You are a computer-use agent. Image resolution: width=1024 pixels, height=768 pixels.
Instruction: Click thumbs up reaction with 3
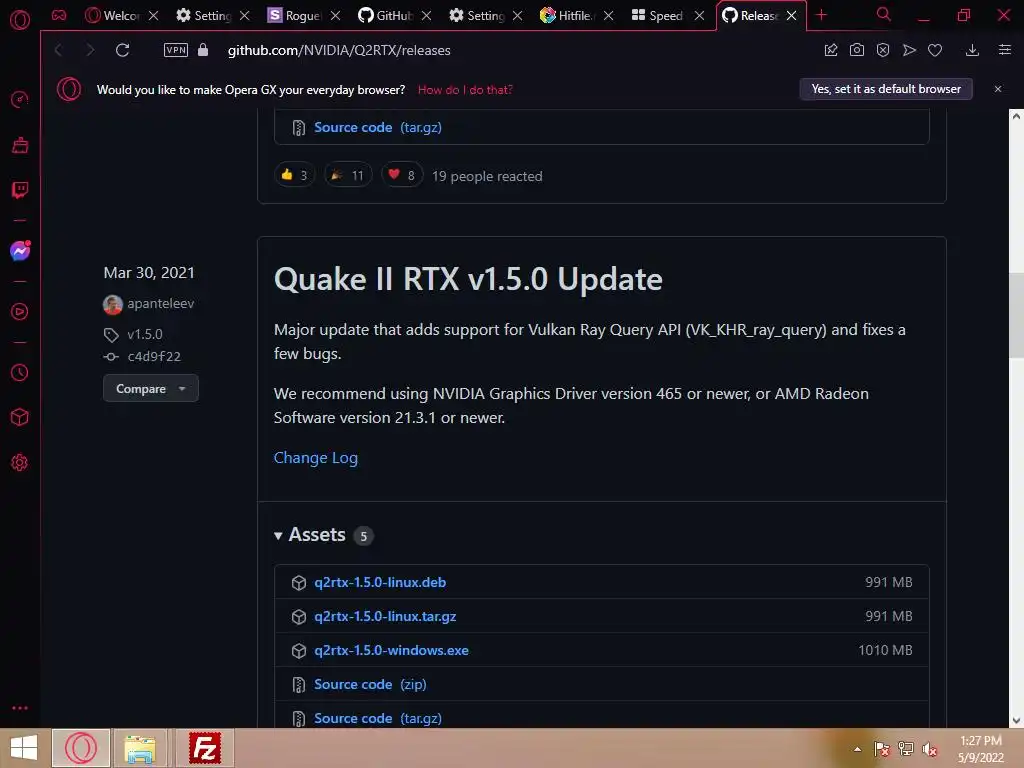pos(295,175)
